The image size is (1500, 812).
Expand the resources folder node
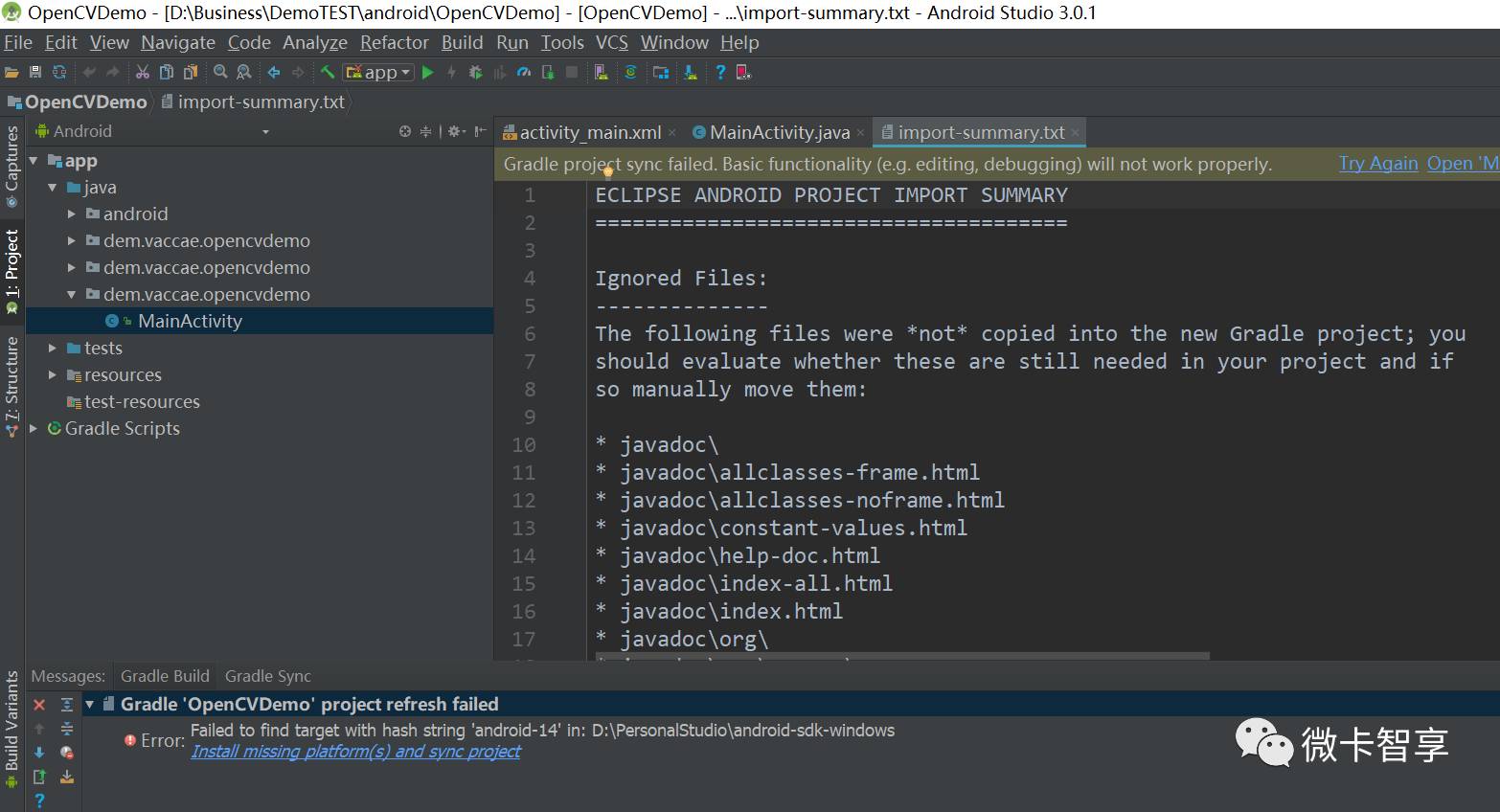tap(53, 375)
